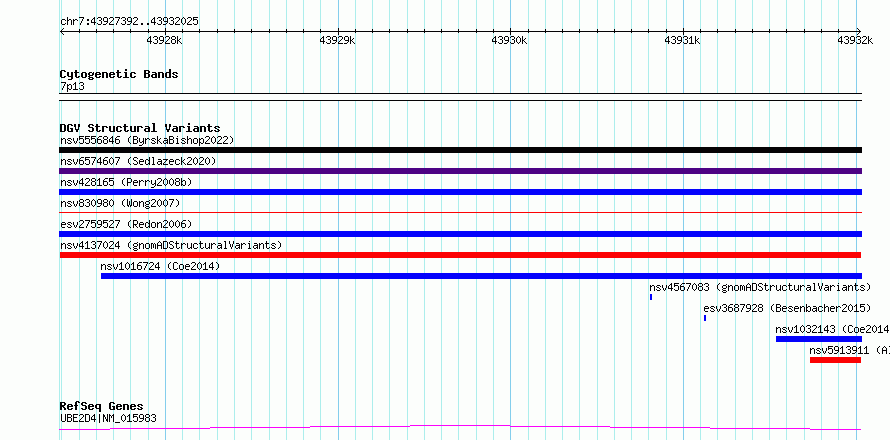Click the ruler's left arrowhead
The height and width of the screenshot is (440, 890).
click(62, 31)
